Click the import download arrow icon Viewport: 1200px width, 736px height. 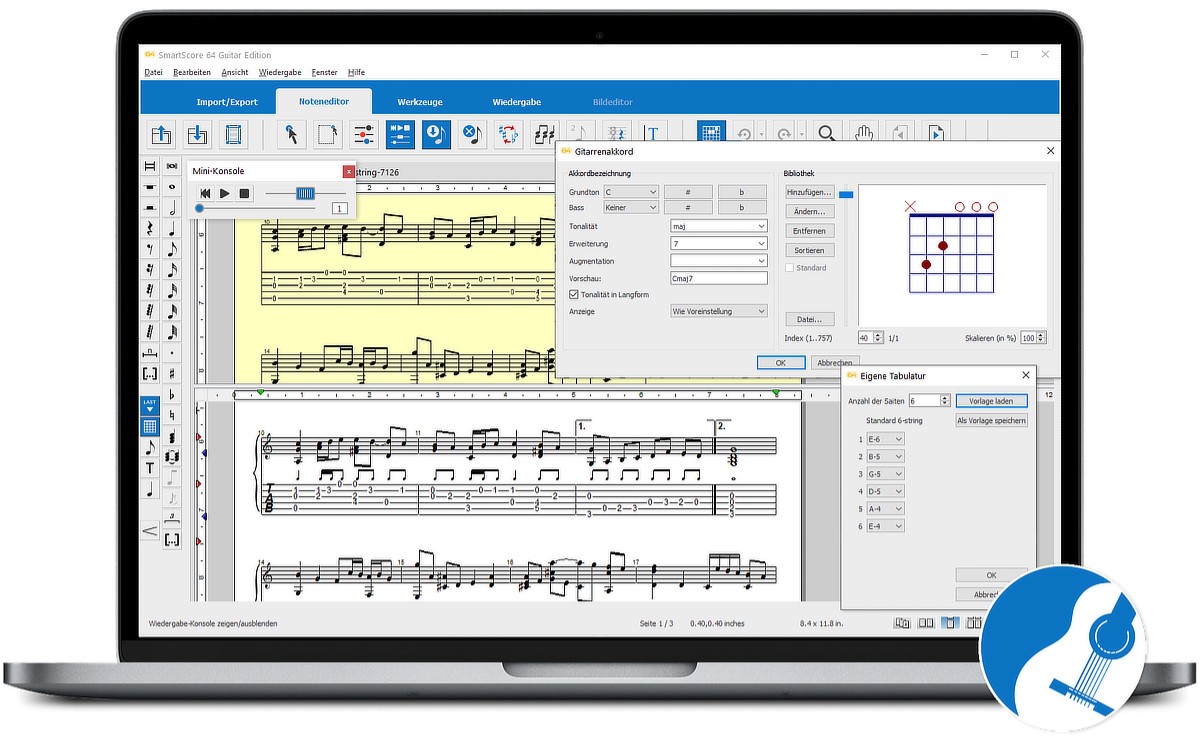pos(197,134)
